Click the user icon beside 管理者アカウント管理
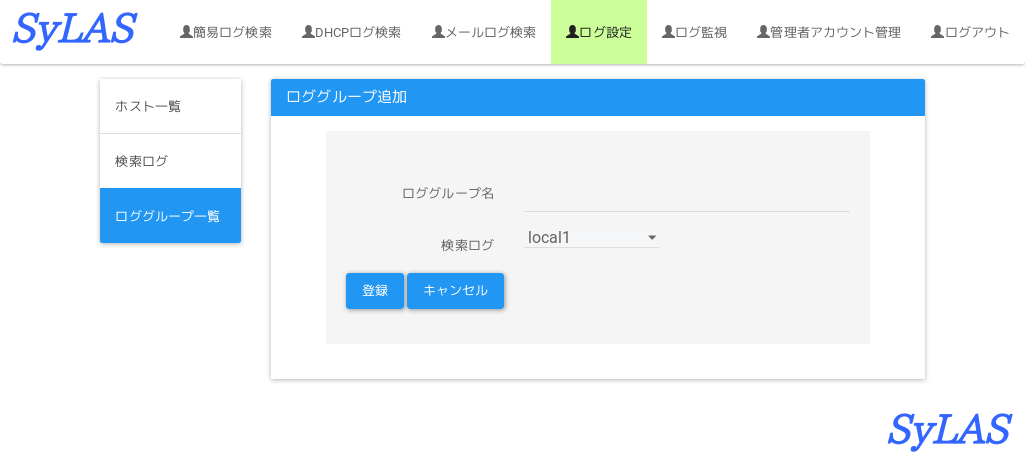1025x461 pixels. (x=763, y=31)
